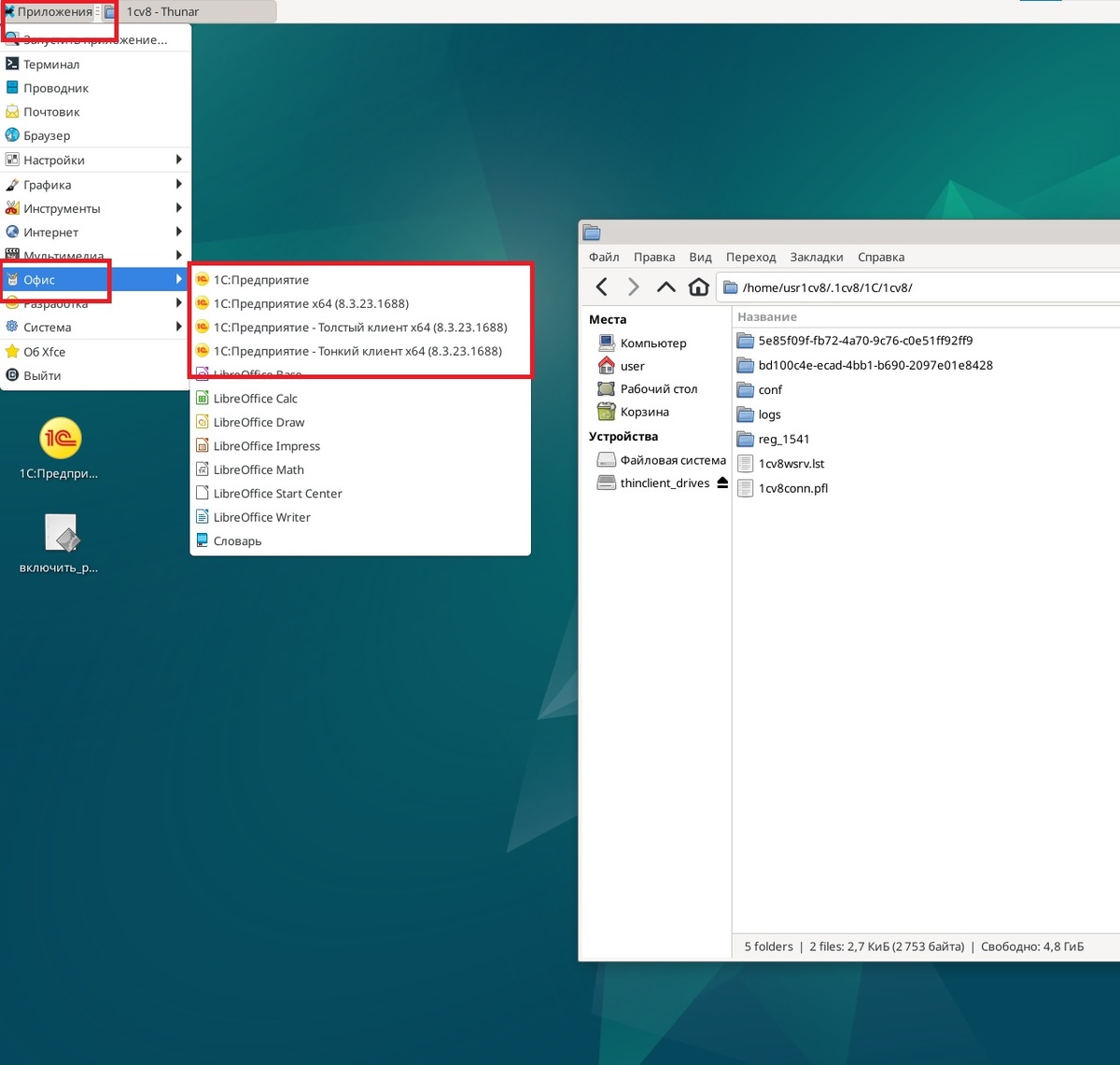This screenshot has width=1120, height=1065.
Task: Select the Офис menu category
Action: (x=95, y=279)
